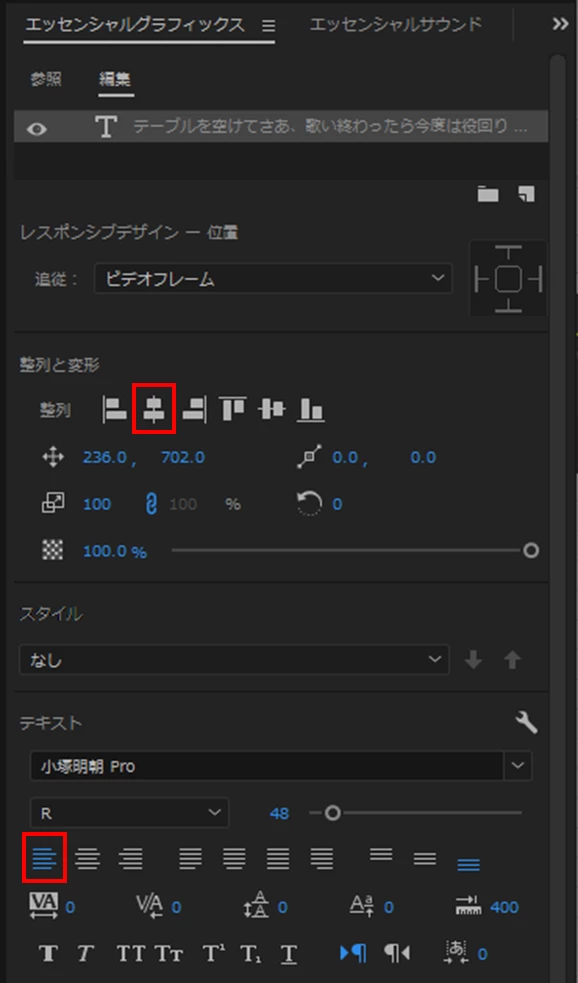
Task: Align left edges icon
Action: (x=115, y=409)
